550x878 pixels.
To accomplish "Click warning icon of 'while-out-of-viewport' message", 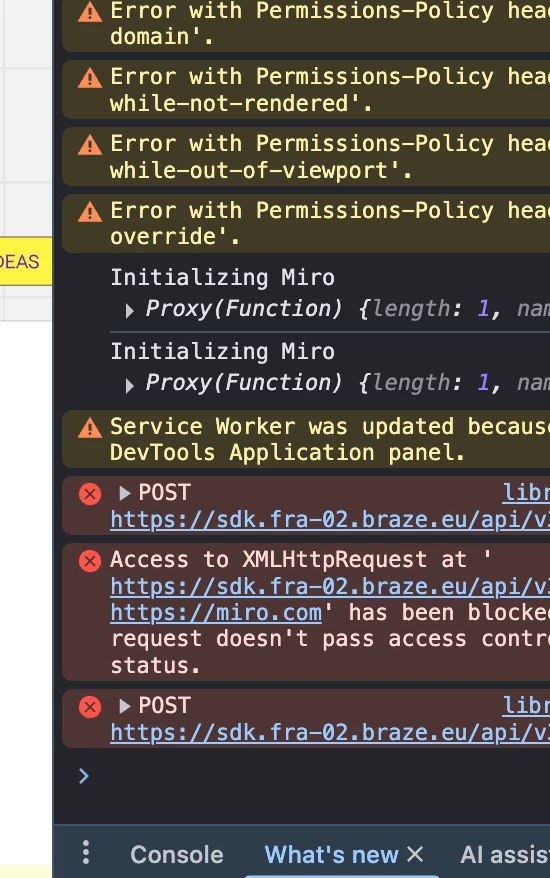I will click(90, 145).
